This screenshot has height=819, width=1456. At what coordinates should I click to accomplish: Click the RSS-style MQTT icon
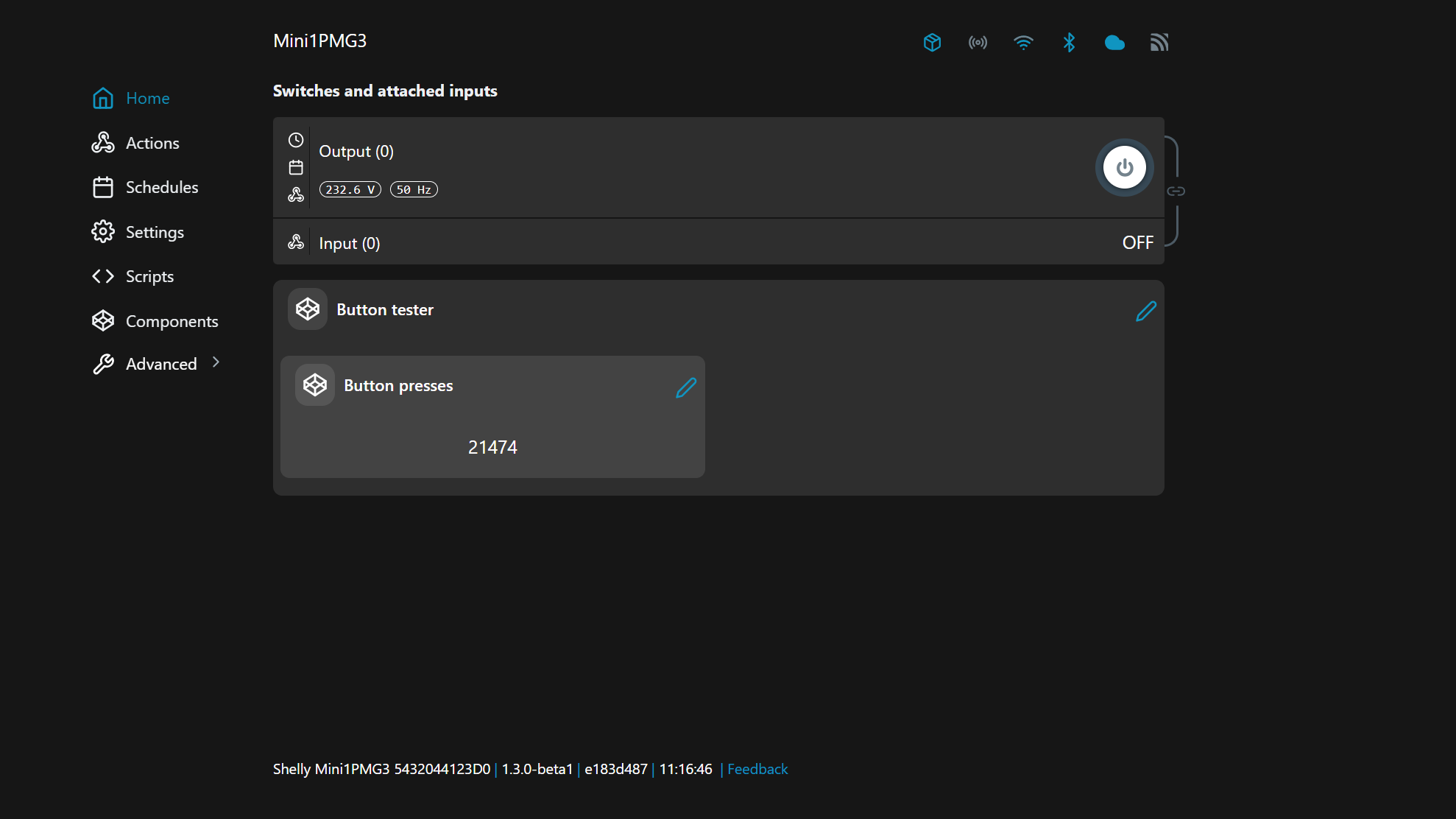click(1159, 43)
